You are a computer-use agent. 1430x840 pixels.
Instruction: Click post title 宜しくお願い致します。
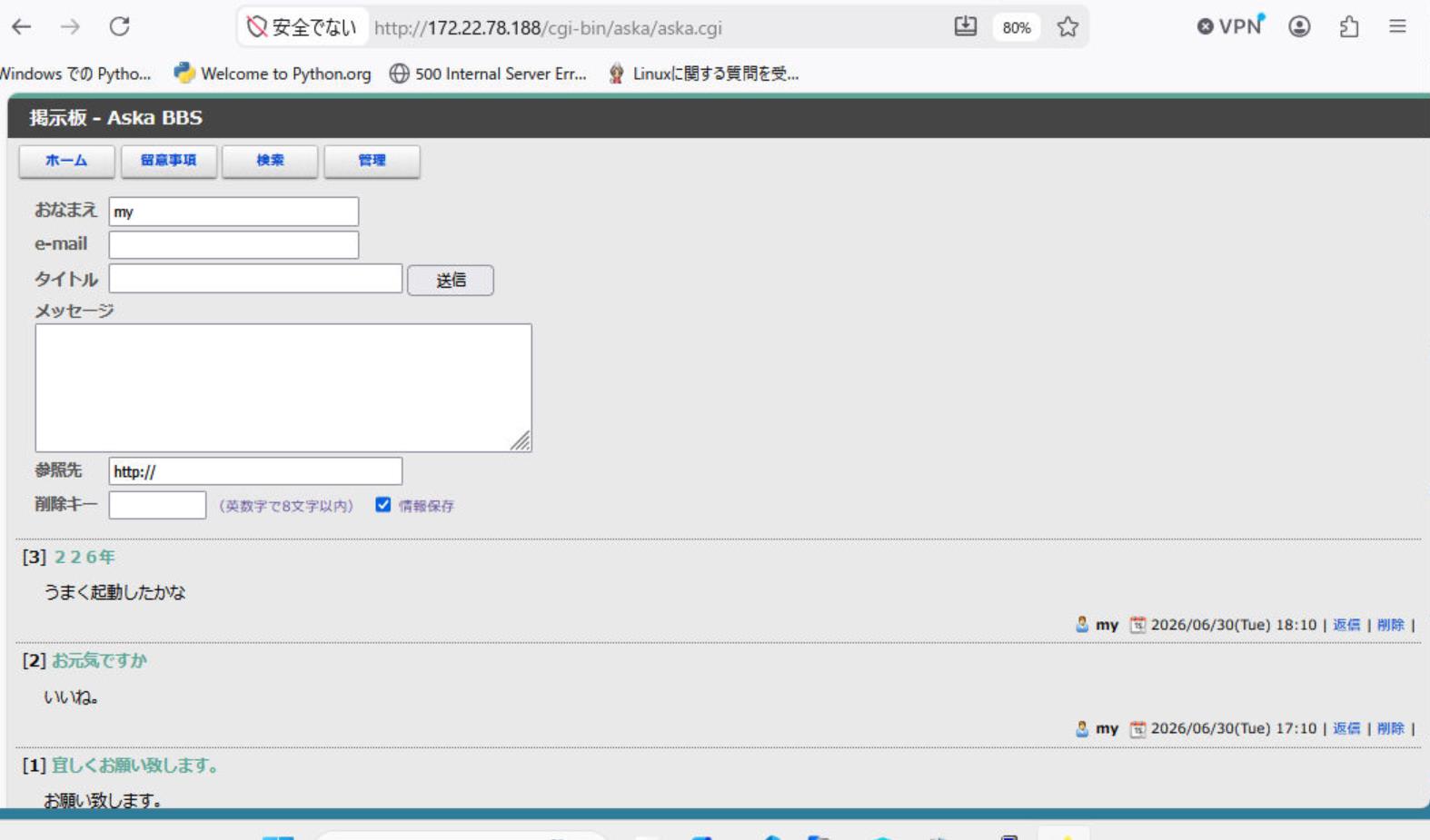pos(135,766)
